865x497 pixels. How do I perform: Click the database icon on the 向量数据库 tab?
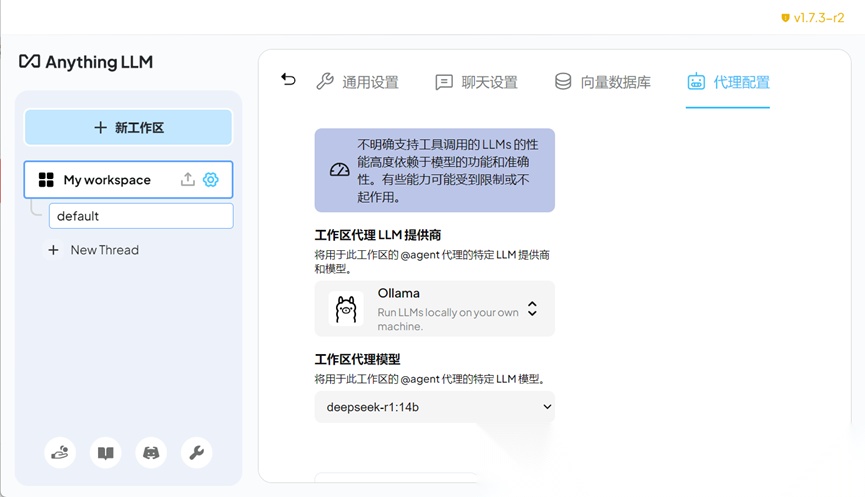pos(563,81)
